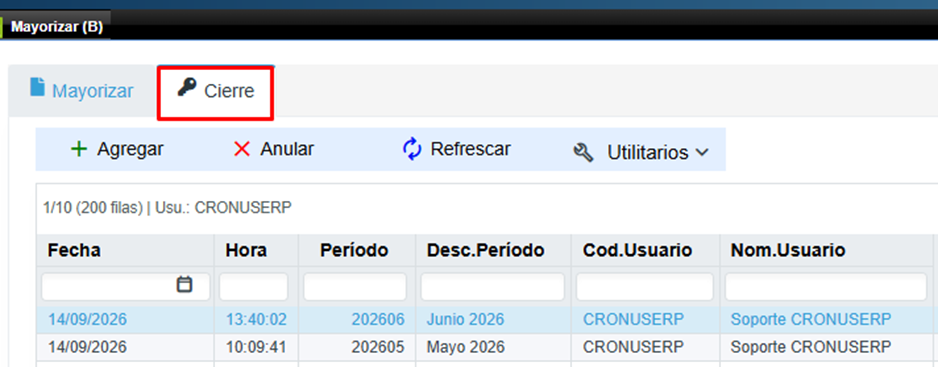
Task: Expand the Utilitarios dropdown chevron
Action: (x=702, y=153)
